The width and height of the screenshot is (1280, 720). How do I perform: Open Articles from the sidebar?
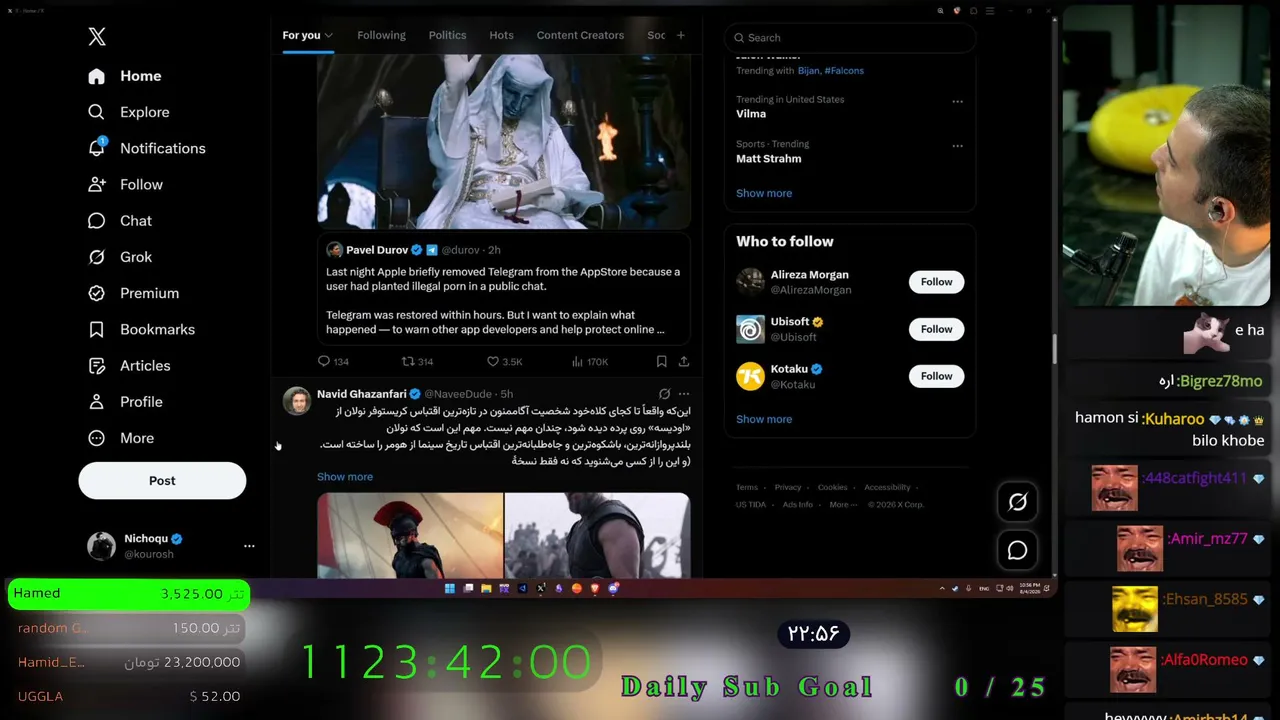129,366
